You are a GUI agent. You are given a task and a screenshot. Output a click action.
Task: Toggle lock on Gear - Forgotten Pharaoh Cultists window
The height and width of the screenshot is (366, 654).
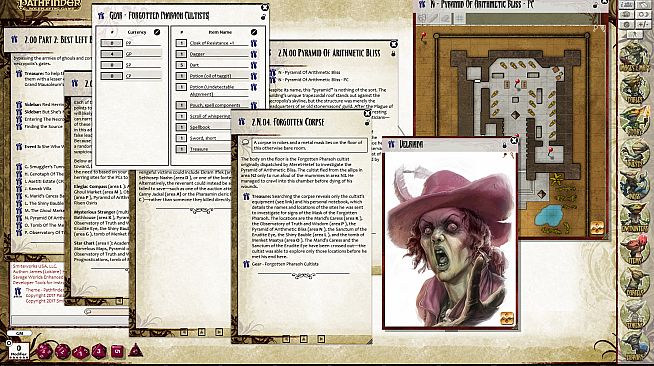click(x=264, y=17)
